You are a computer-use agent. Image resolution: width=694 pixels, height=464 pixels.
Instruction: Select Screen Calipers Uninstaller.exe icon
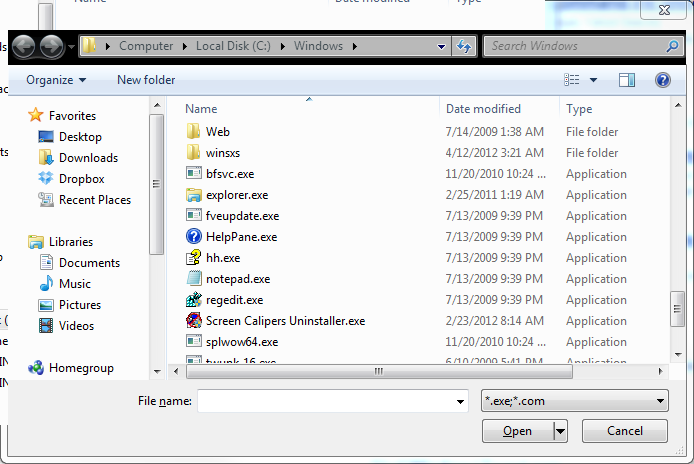click(193, 321)
